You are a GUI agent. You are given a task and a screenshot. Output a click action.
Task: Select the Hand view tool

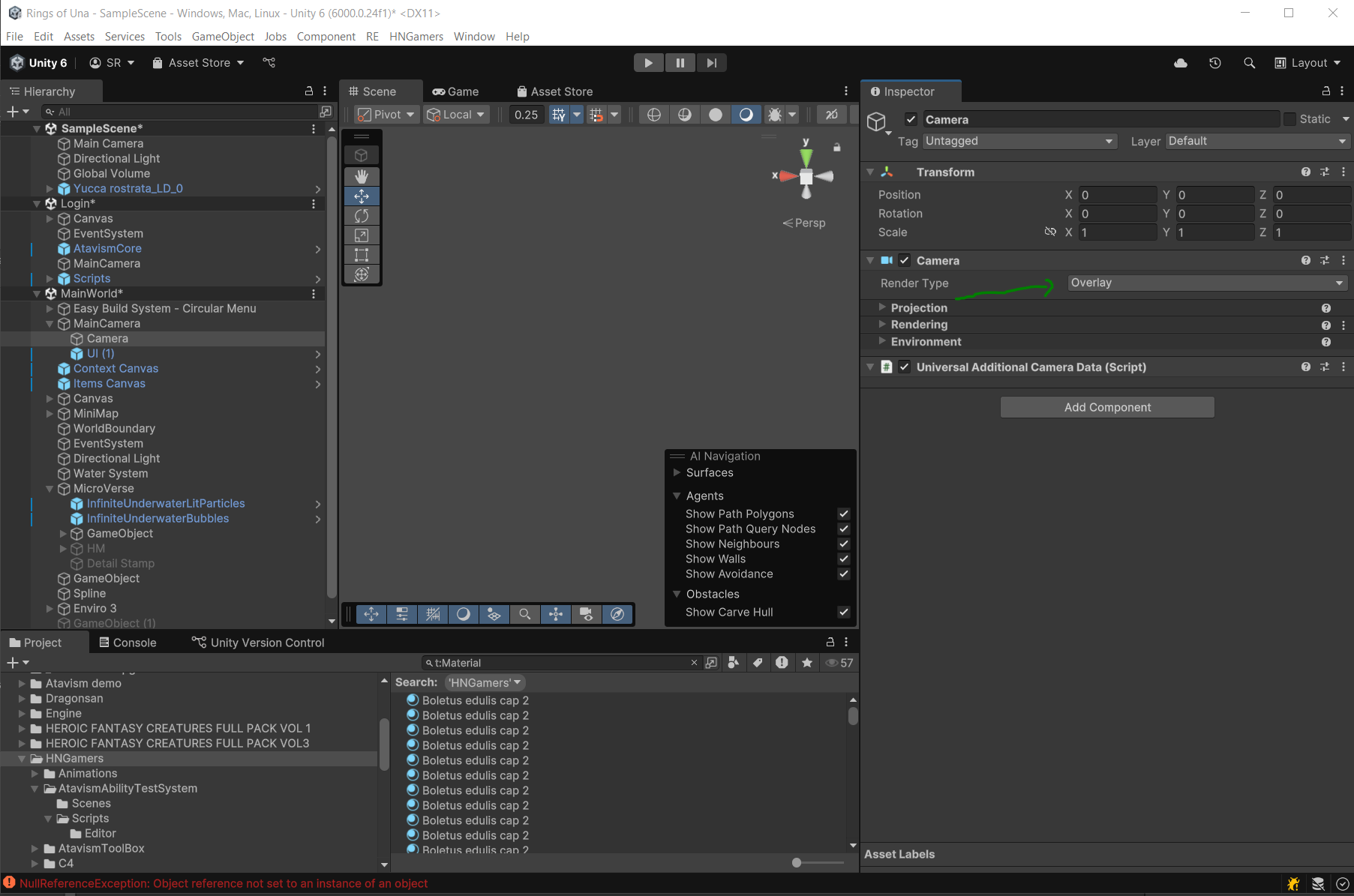click(x=362, y=176)
